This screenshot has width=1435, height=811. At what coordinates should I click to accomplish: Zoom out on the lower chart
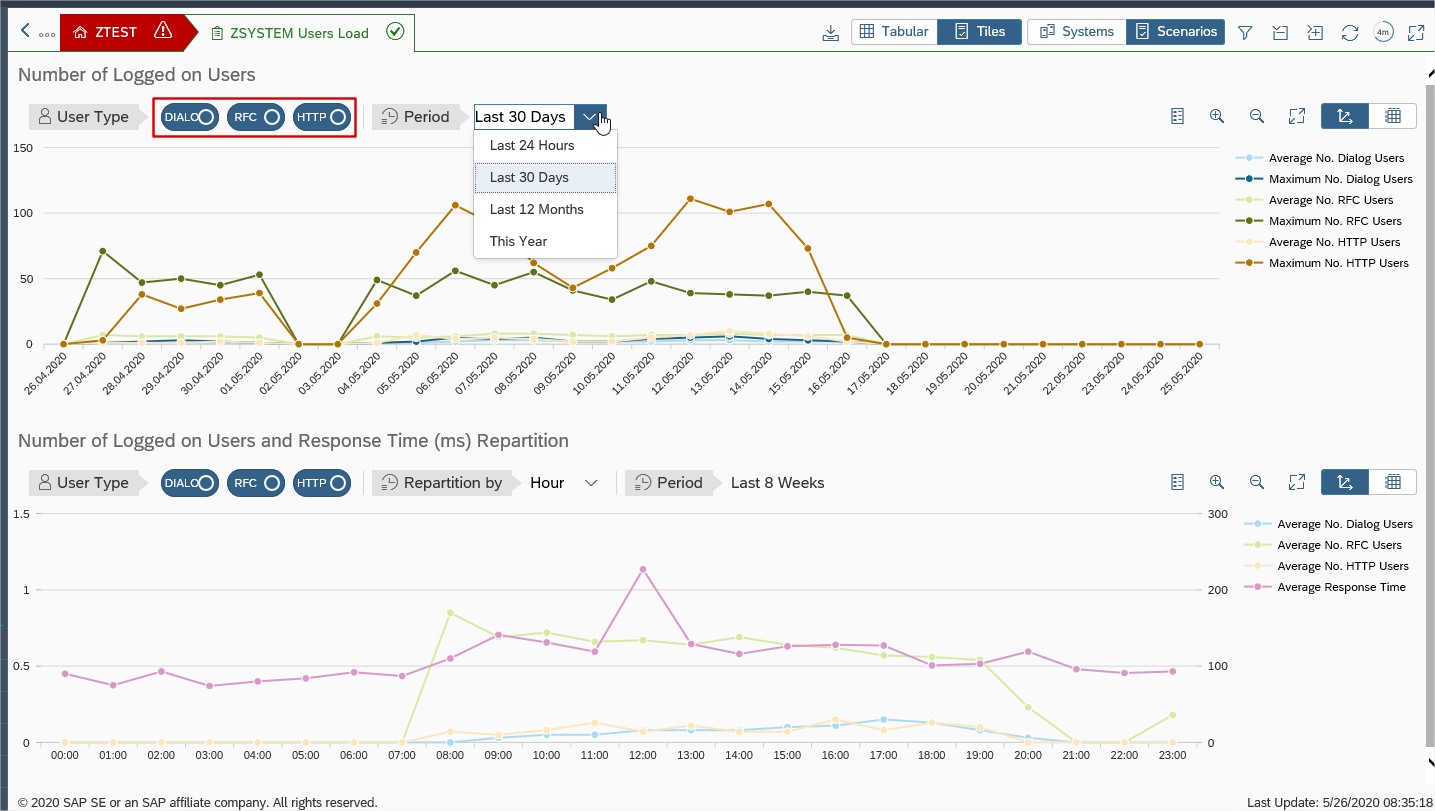1257,482
